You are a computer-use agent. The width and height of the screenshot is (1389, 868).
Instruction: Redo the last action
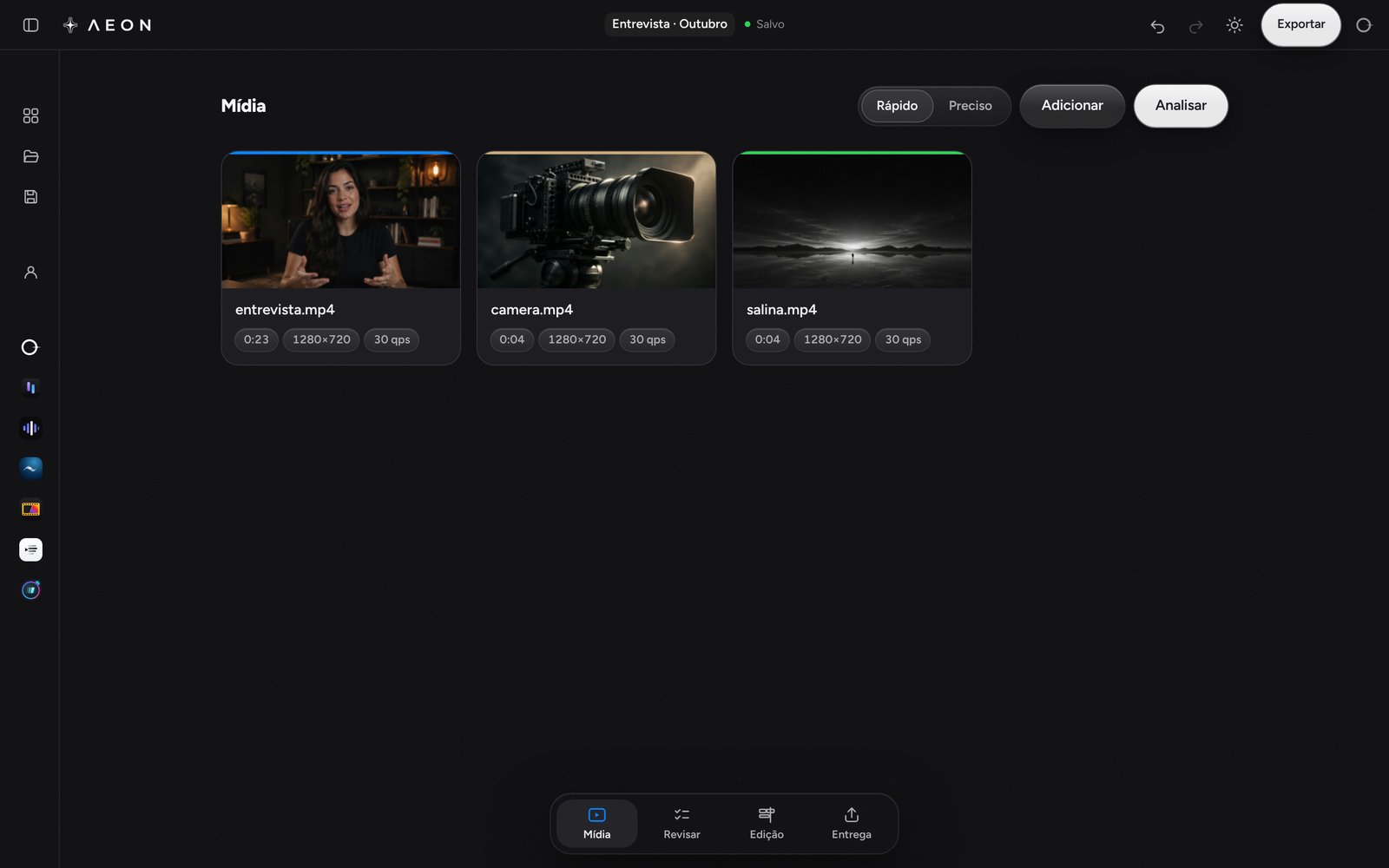tap(1195, 26)
